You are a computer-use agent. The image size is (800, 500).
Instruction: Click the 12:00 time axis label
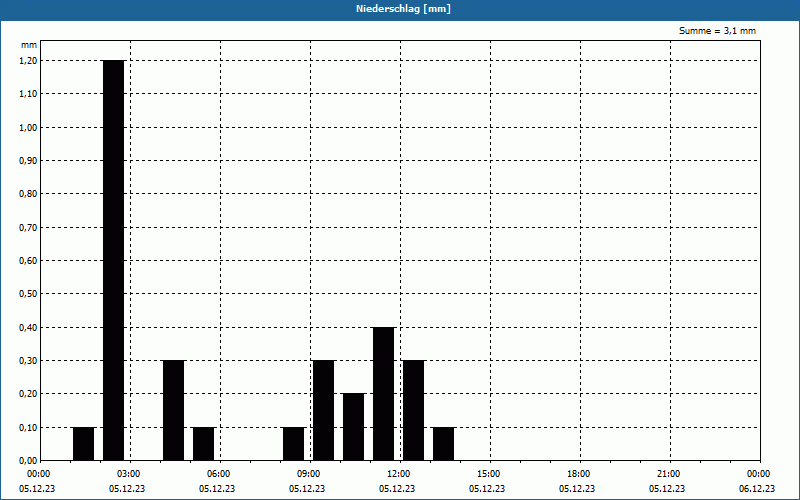coord(399,474)
